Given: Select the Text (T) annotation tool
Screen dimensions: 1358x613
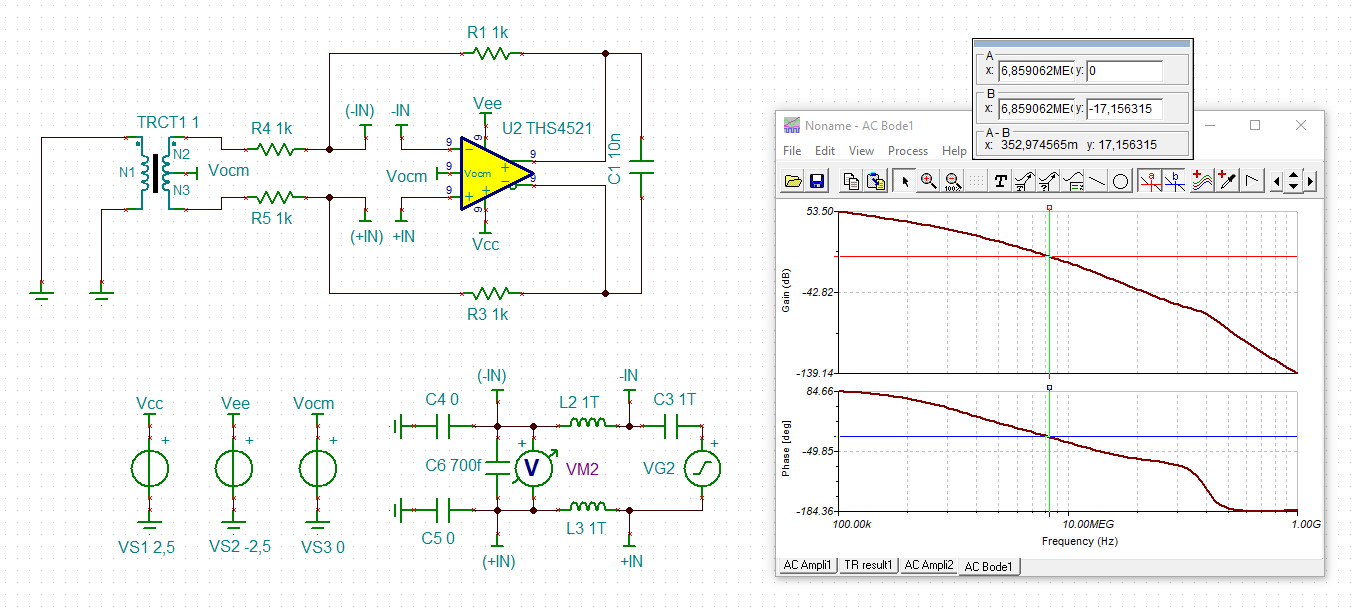Looking at the screenshot, I should (1000, 181).
